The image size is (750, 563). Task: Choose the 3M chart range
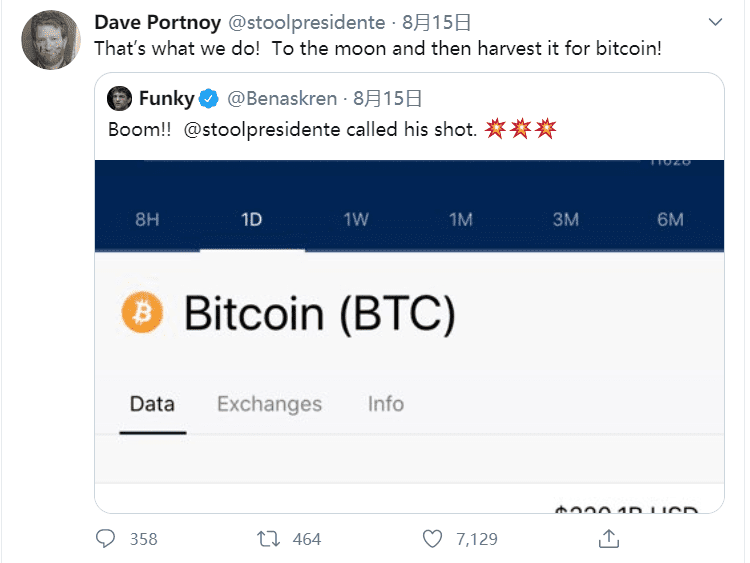point(566,220)
